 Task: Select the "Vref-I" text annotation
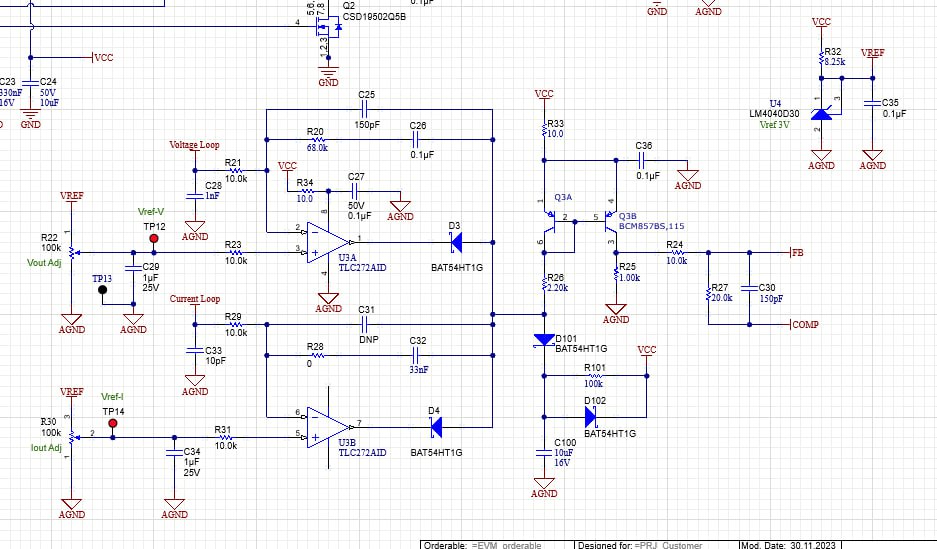112,397
